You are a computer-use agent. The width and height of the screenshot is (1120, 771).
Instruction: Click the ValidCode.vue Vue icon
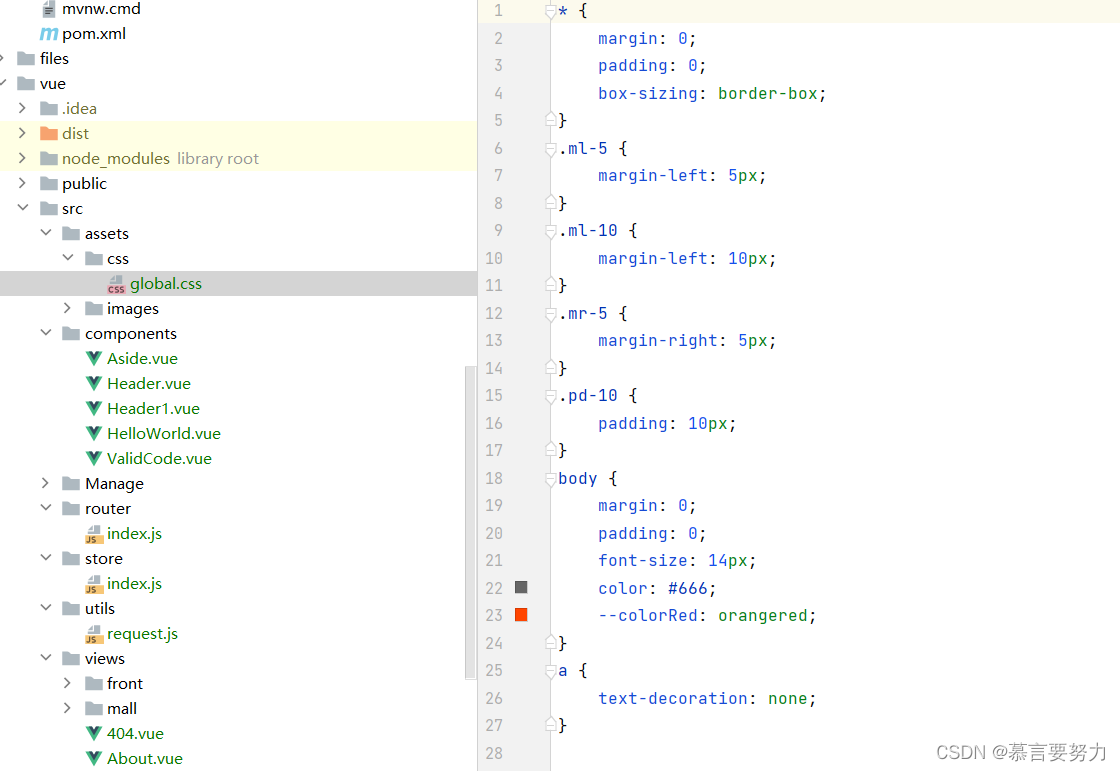coord(94,459)
